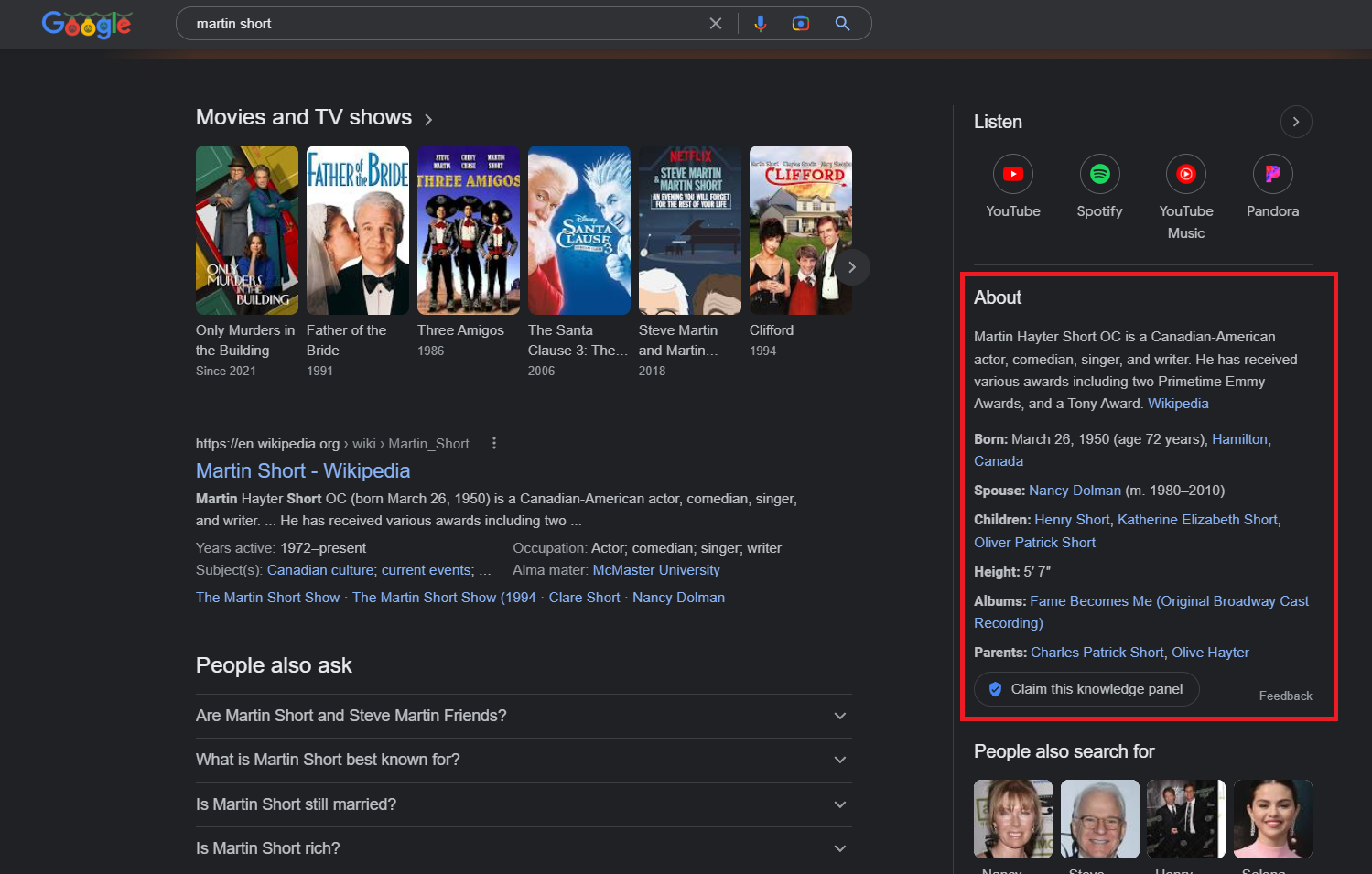1372x874 pixels.
Task: Open YouTube listen option
Action: tap(1013, 188)
